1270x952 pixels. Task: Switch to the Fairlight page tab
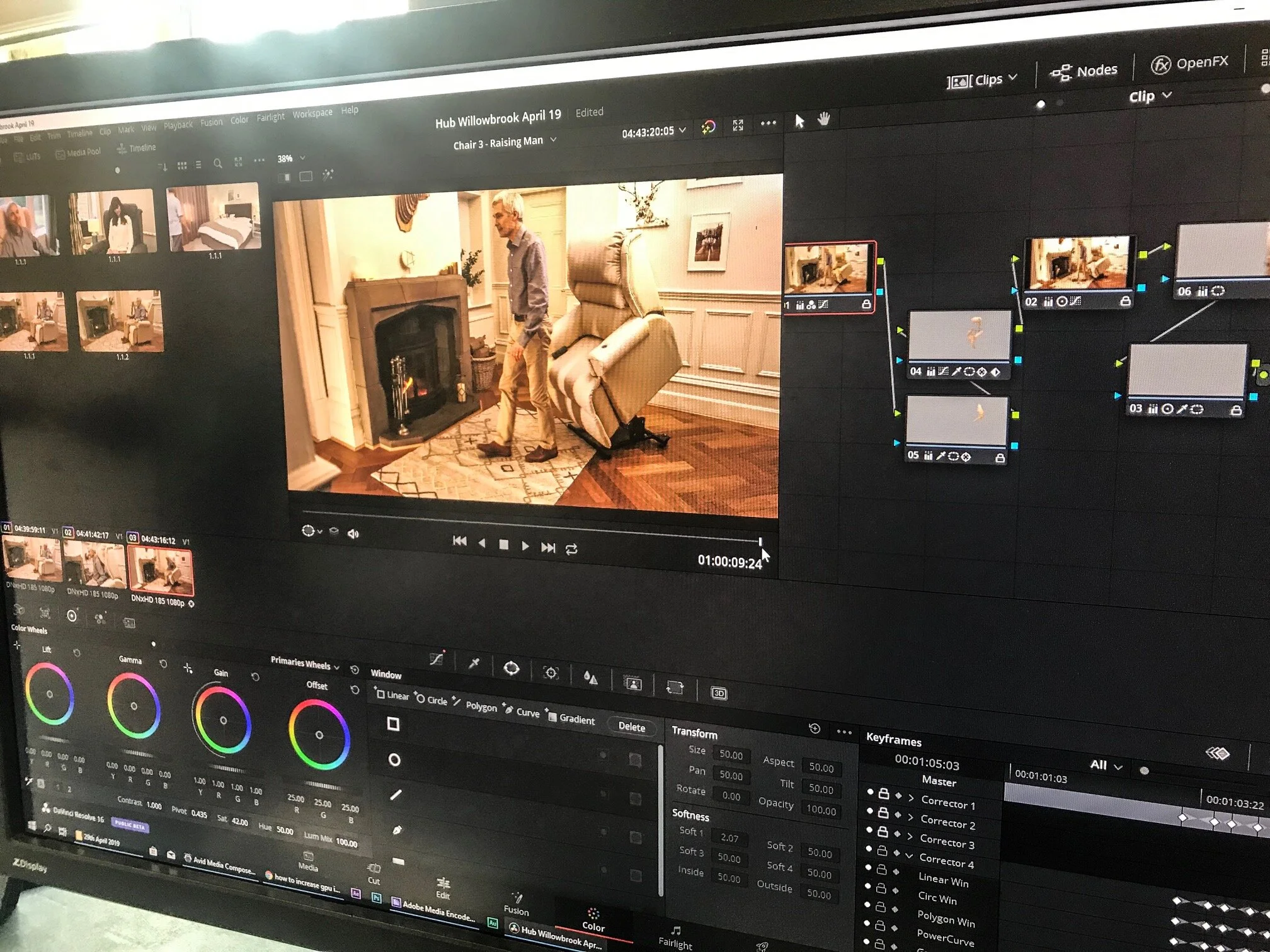point(675,938)
